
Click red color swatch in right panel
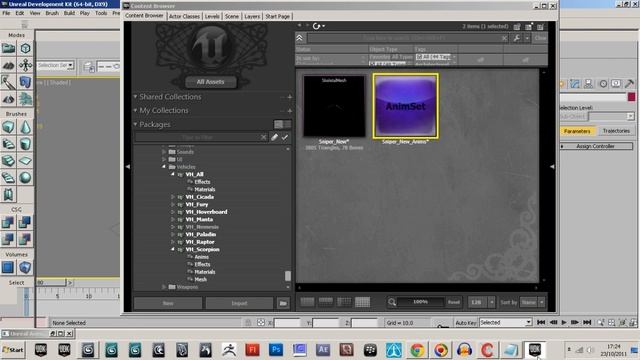pos(631,97)
